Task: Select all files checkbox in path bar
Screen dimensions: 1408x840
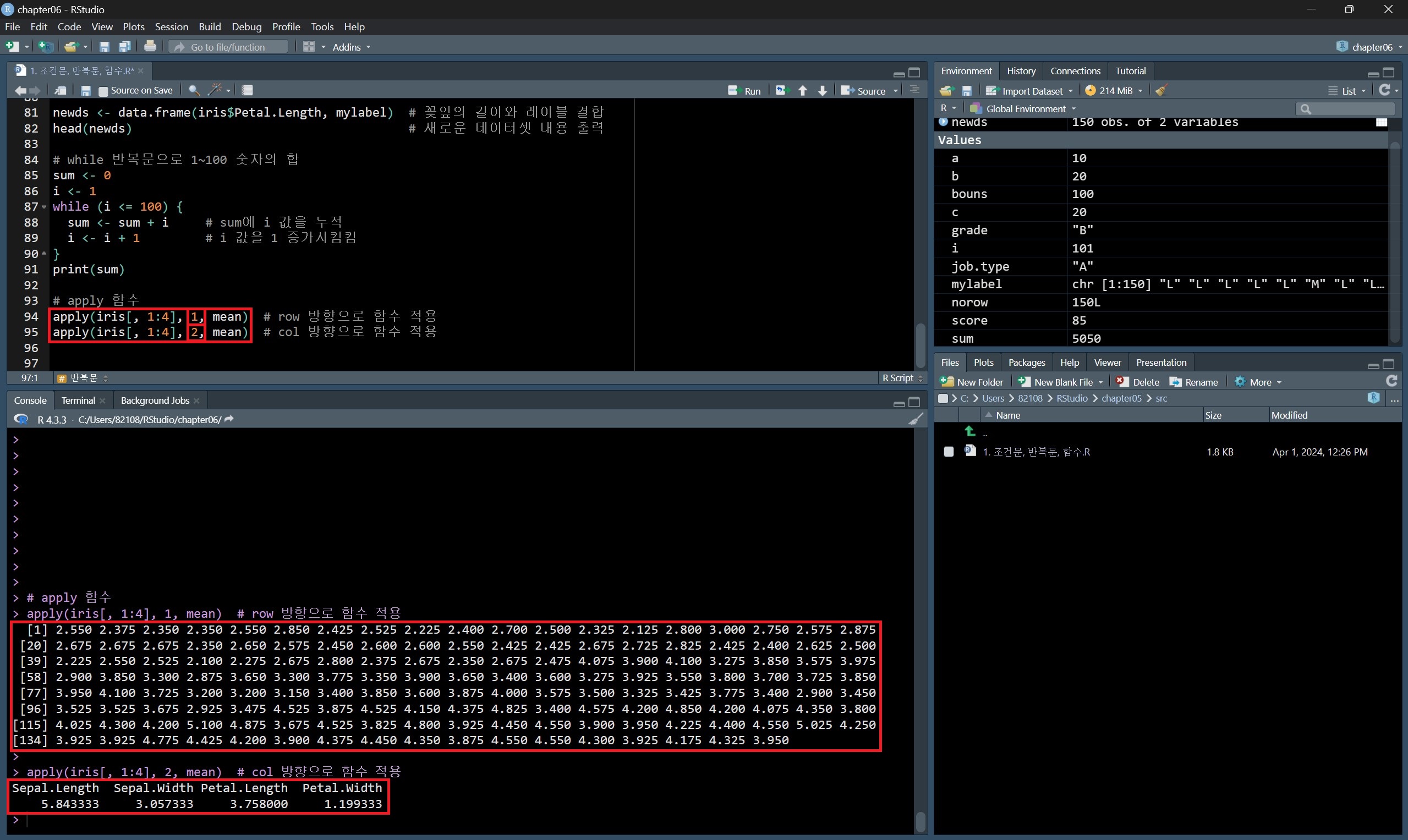Action: [x=943, y=398]
